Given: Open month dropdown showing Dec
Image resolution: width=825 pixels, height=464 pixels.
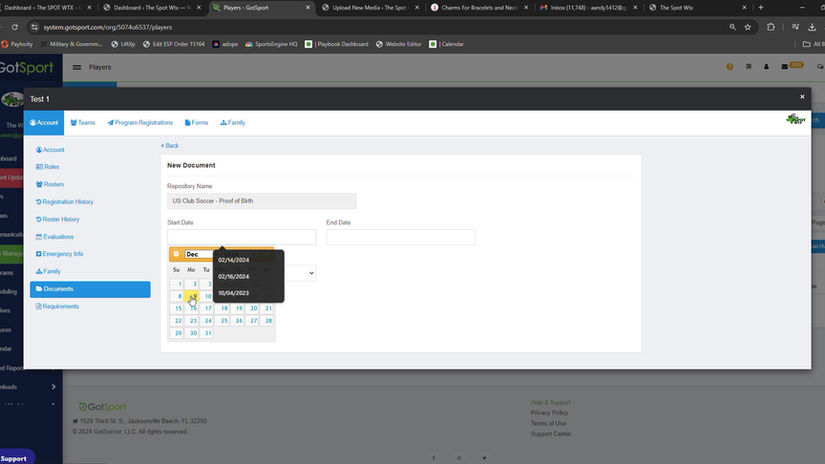Looking at the screenshot, I should (199, 255).
